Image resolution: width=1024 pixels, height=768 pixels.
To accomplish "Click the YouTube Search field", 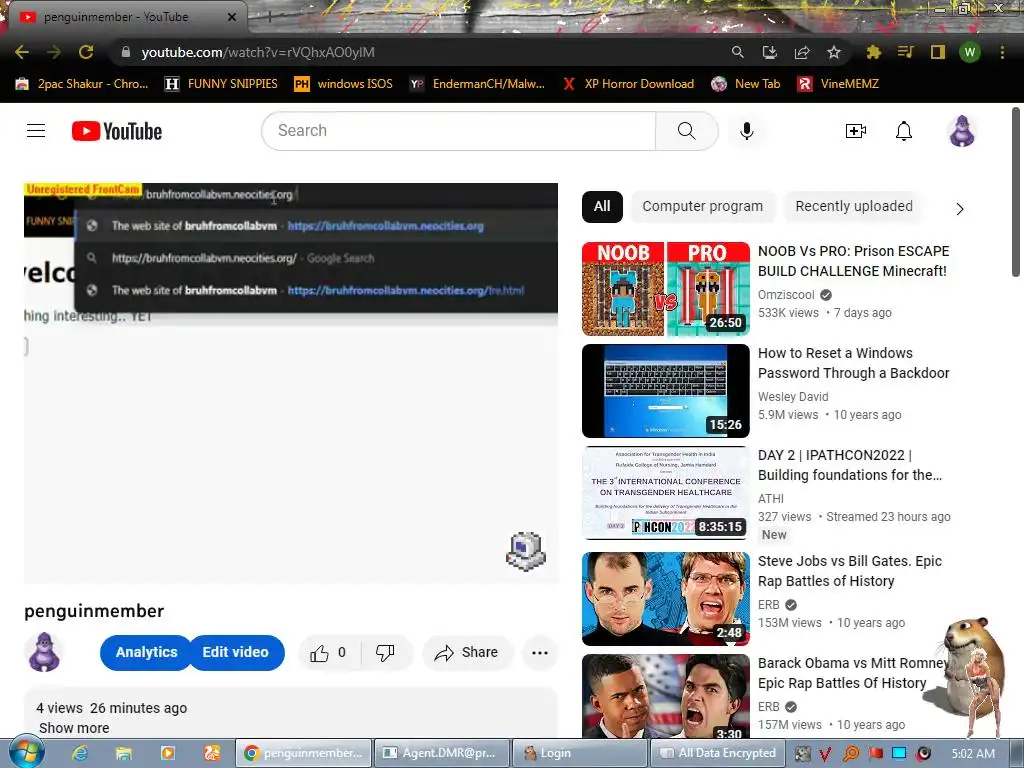I will click(x=458, y=131).
